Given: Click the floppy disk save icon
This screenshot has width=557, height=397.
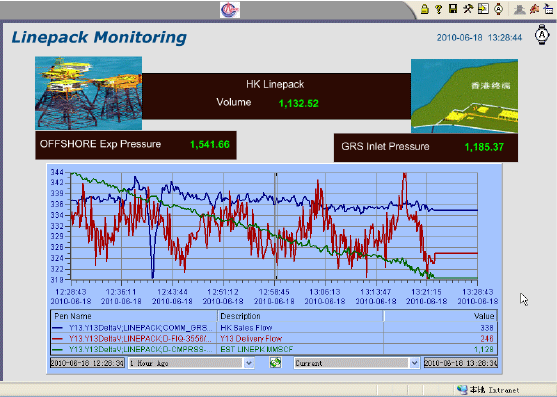Looking at the screenshot, I should click(x=453, y=9).
